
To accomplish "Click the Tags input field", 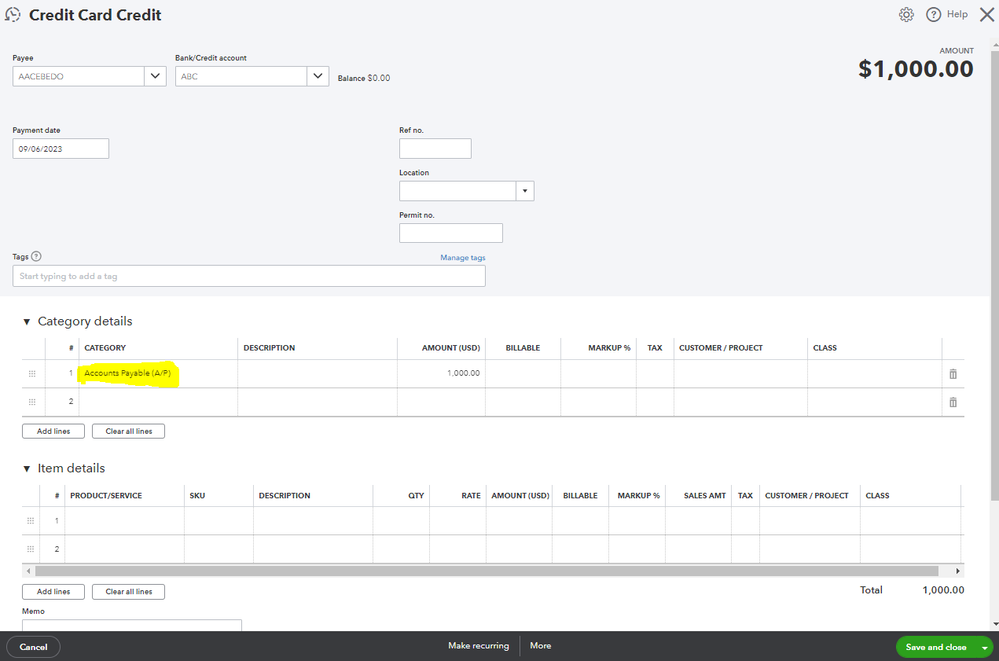I will (249, 276).
